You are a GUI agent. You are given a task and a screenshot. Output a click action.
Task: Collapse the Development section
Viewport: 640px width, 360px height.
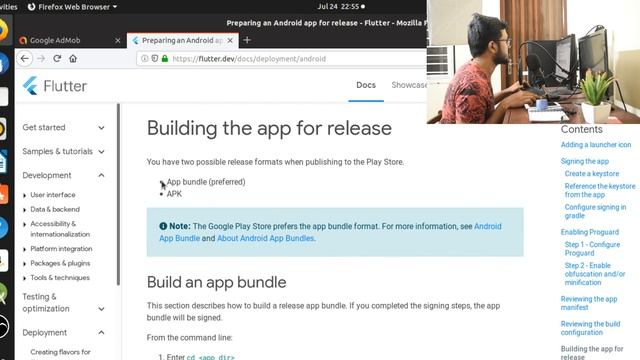pyautogui.click(x=63, y=175)
